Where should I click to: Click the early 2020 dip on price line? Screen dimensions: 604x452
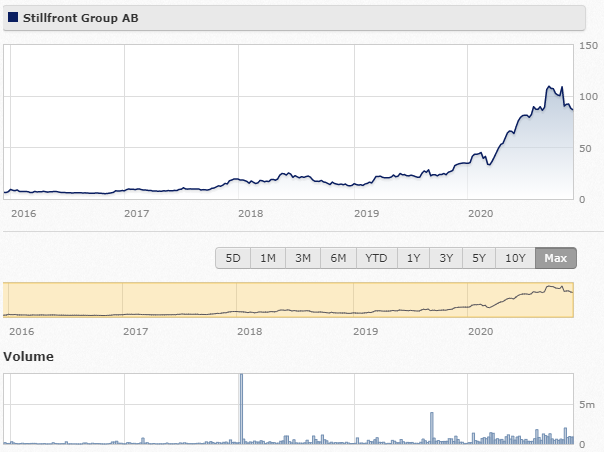489,164
